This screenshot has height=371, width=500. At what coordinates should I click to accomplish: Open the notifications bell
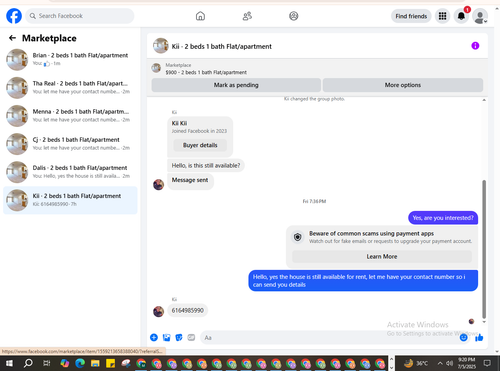(x=461, y=16)
